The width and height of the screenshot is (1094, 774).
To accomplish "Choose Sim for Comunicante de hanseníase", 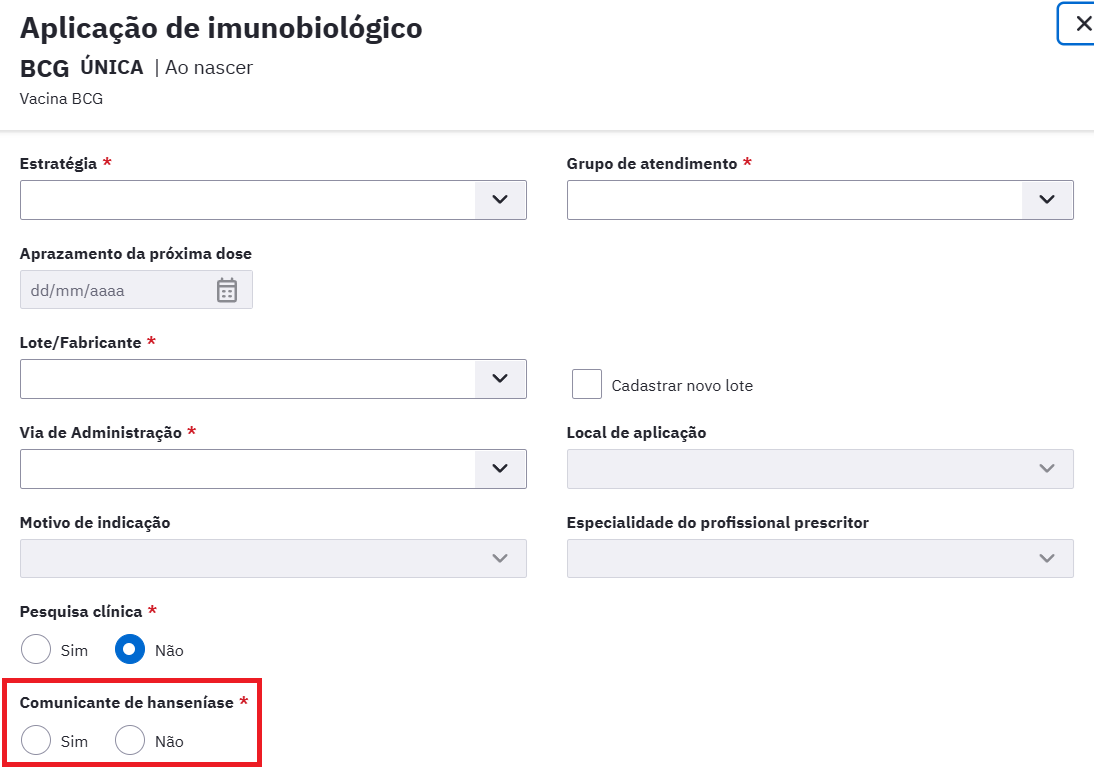I will click(36, 741).
